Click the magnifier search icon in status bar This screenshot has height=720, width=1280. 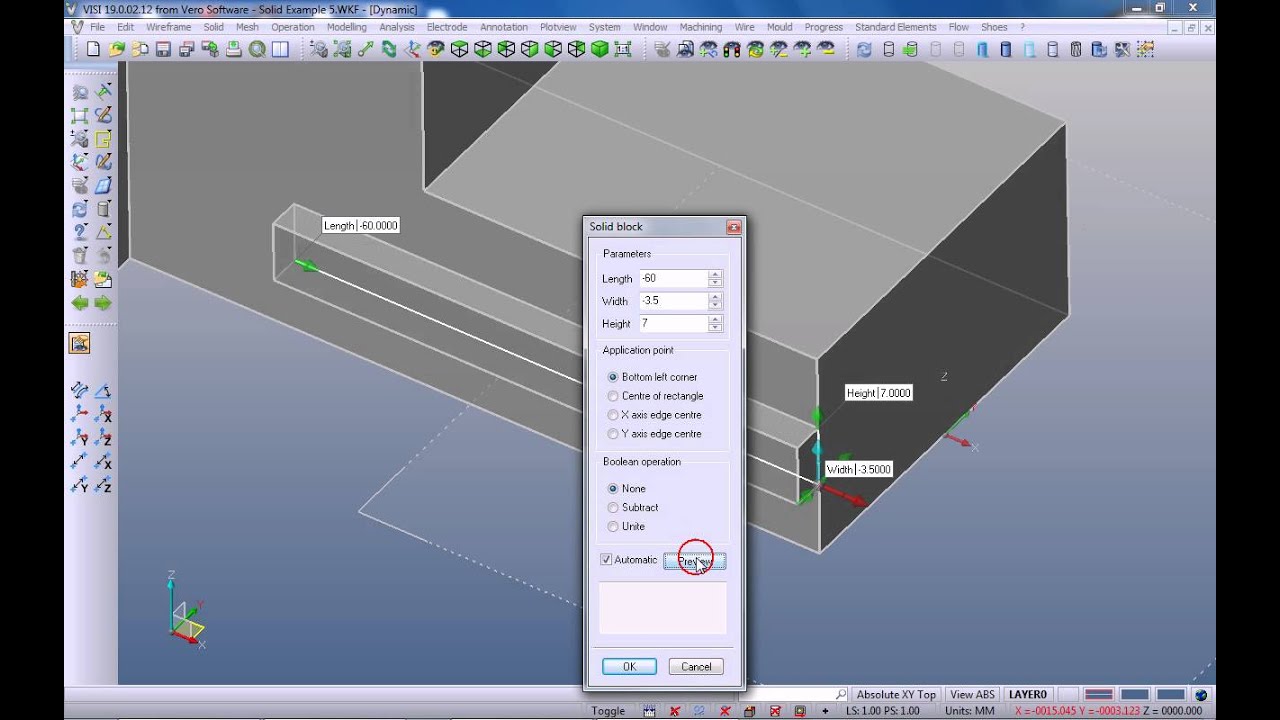point(841,695)
